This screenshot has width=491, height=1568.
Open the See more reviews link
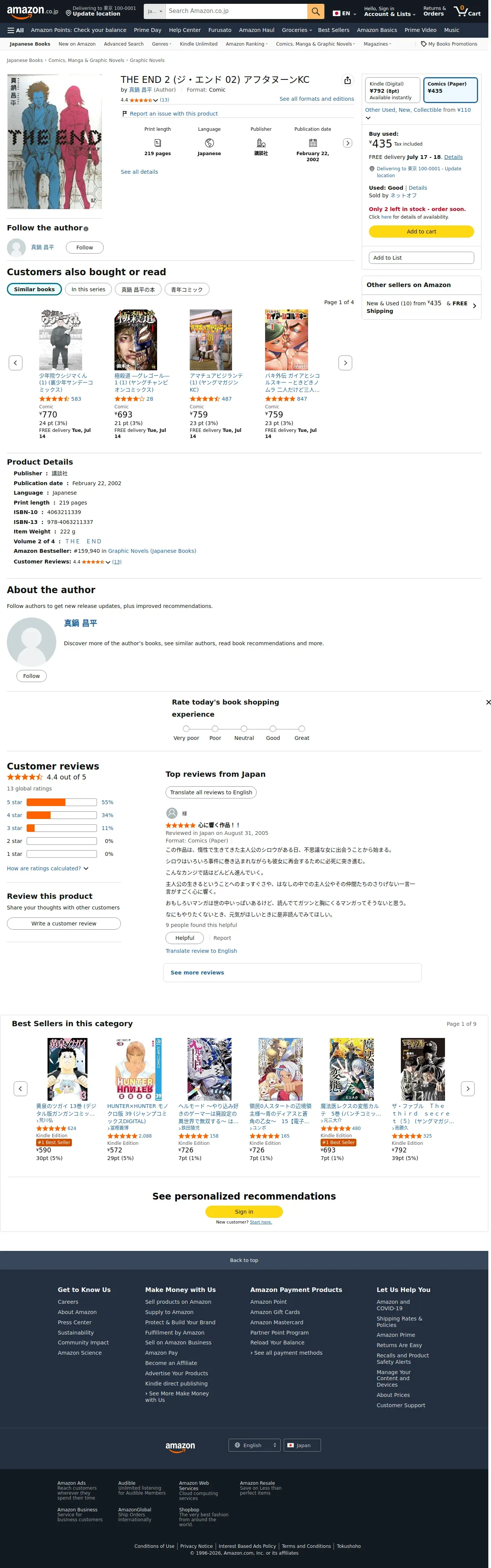point(197,973)
